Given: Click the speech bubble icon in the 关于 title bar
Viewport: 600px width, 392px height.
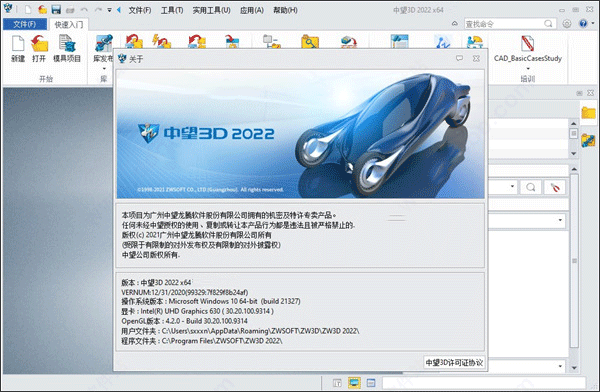Looking at the screenshot, I should click(x=459, y=58).
